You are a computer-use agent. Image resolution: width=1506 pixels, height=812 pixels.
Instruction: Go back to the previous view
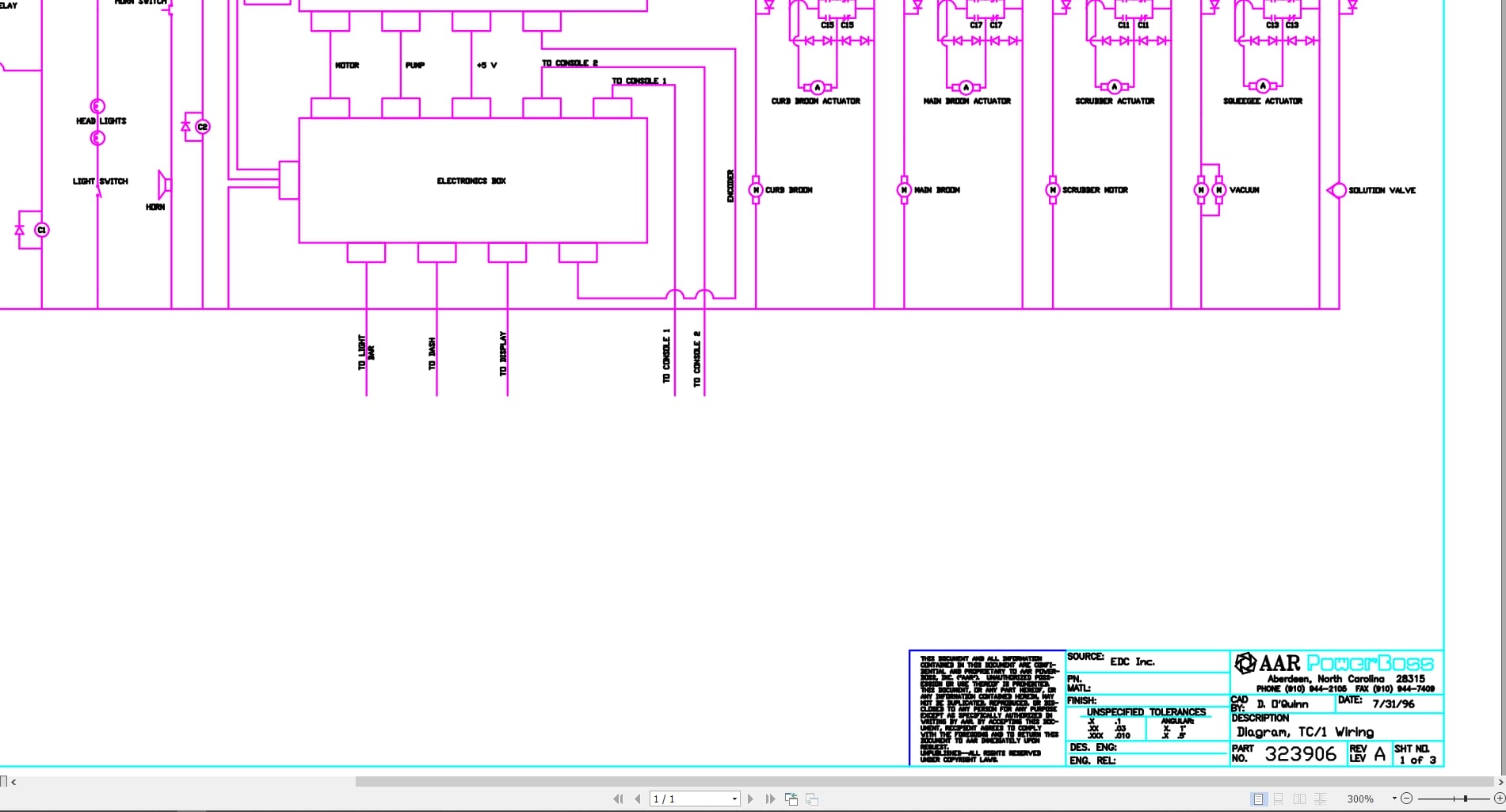(x=791, y=799)
